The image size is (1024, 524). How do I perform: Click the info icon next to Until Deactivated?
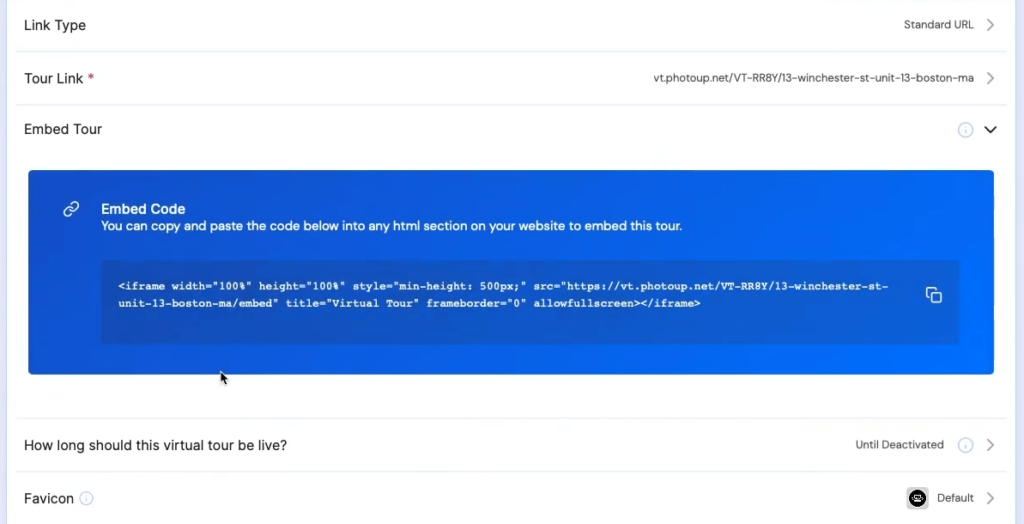pyautogui.click(x=965, y=445)
